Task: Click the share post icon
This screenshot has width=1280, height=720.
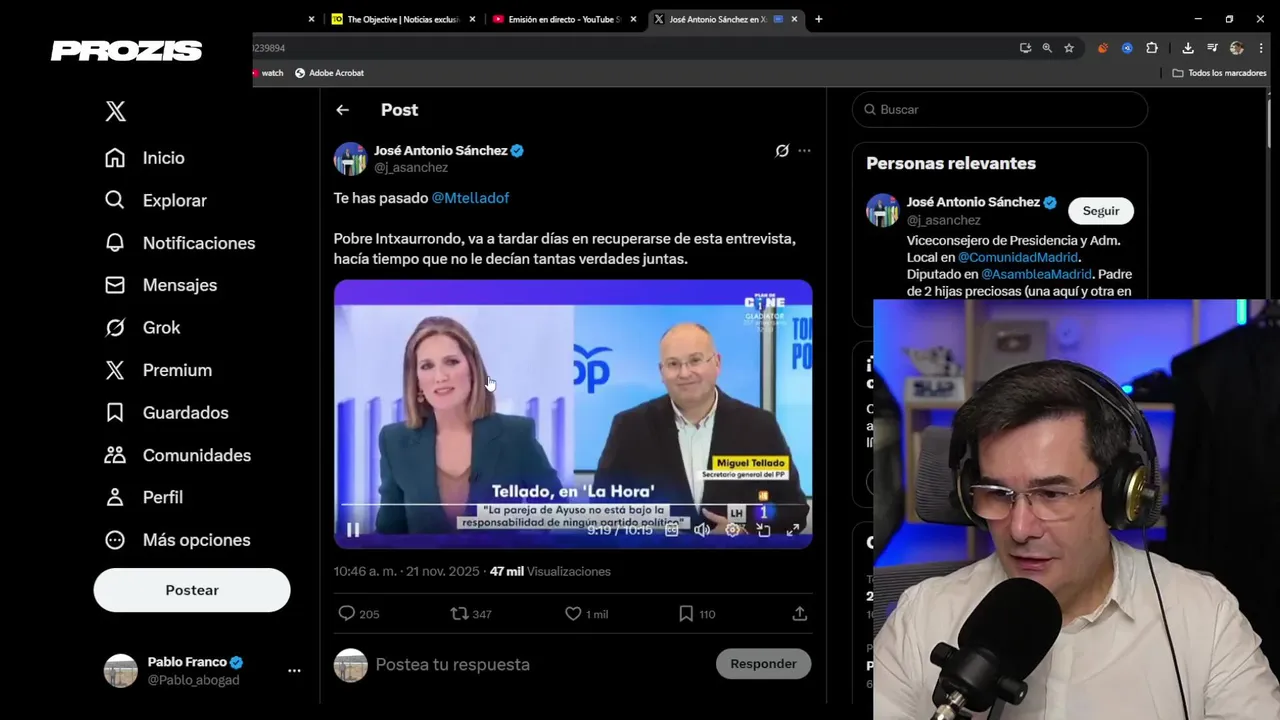Action: [x=800, y=614]
